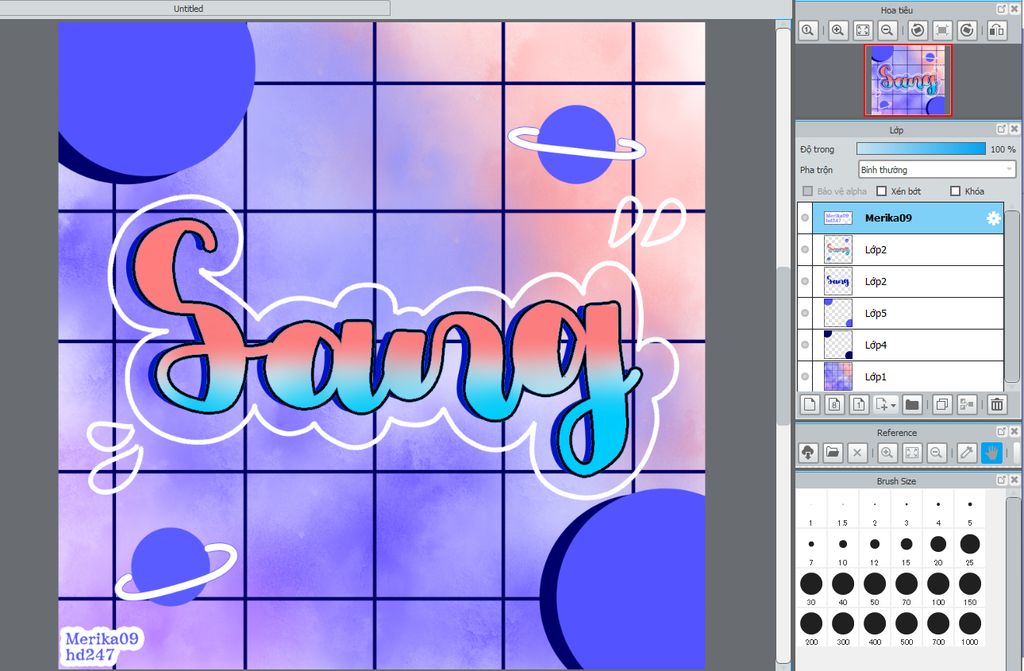Screen dimensions: 1024x671
Task: Select the Reference hand tool
Action: click(x=991, y=453)
